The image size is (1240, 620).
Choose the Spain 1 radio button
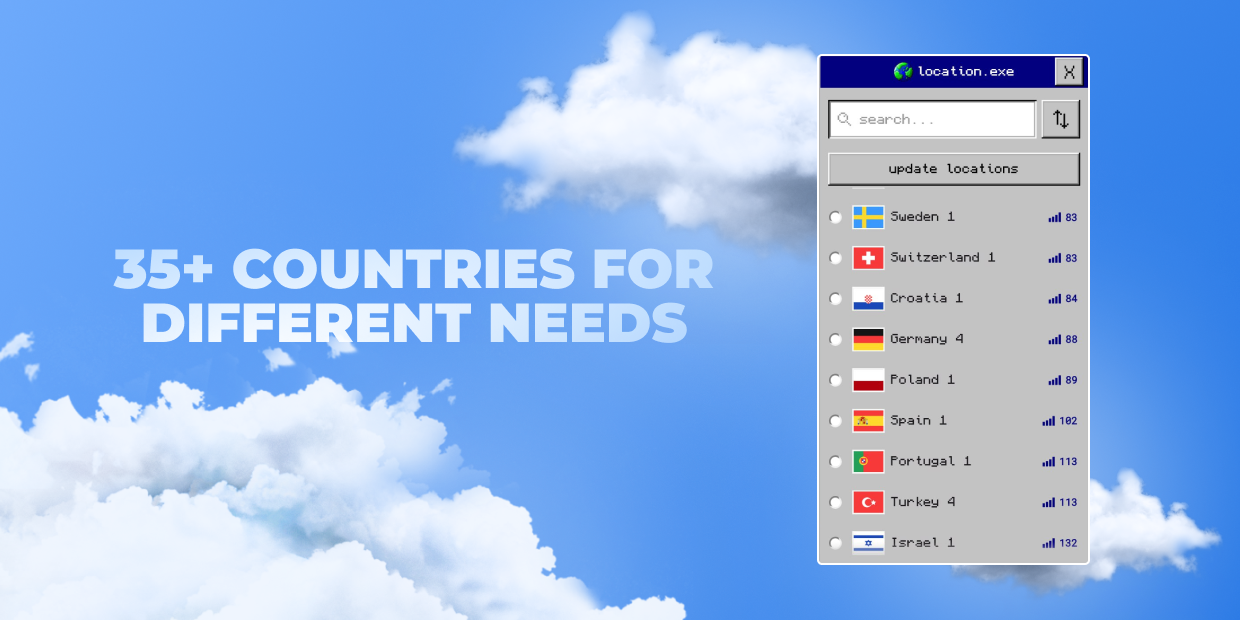coord(836,421)
